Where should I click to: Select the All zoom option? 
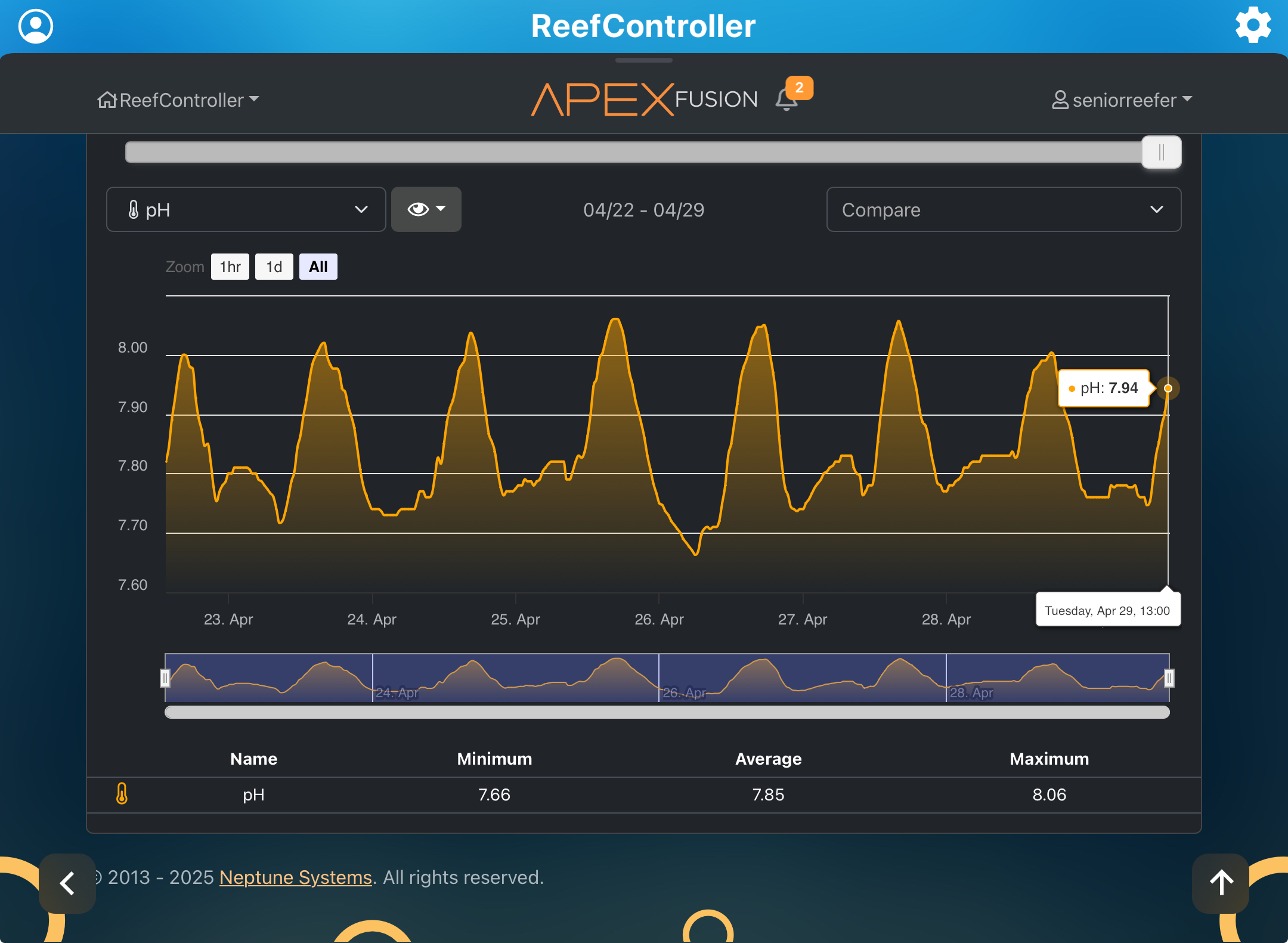[318, 267]
